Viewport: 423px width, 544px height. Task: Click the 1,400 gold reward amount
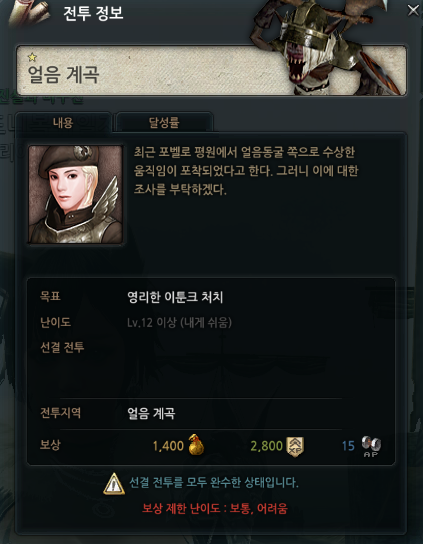[168, 446]
